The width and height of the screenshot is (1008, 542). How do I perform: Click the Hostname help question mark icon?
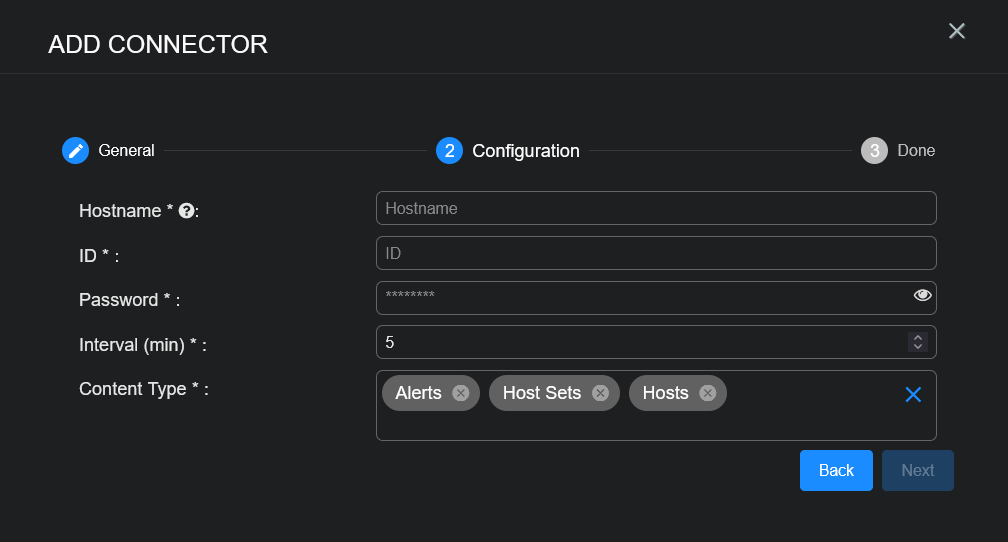tap(186, 211)
